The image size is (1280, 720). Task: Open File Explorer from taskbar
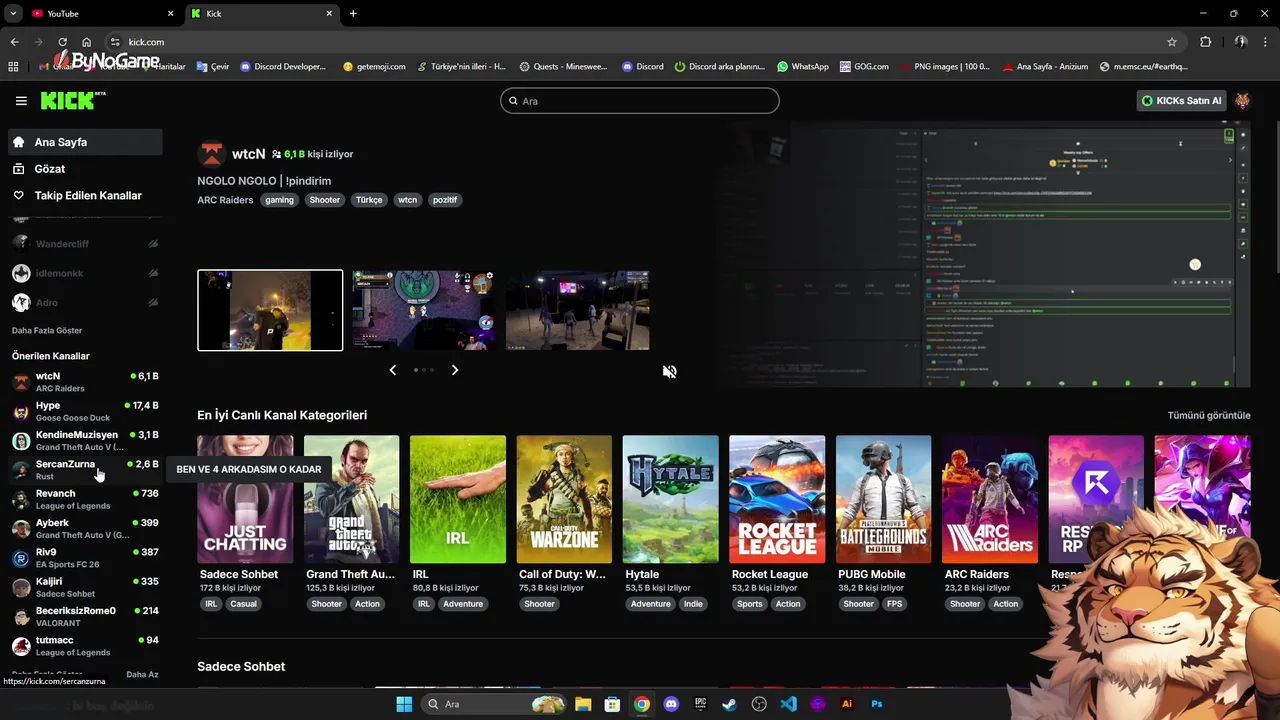coord(583,704)
